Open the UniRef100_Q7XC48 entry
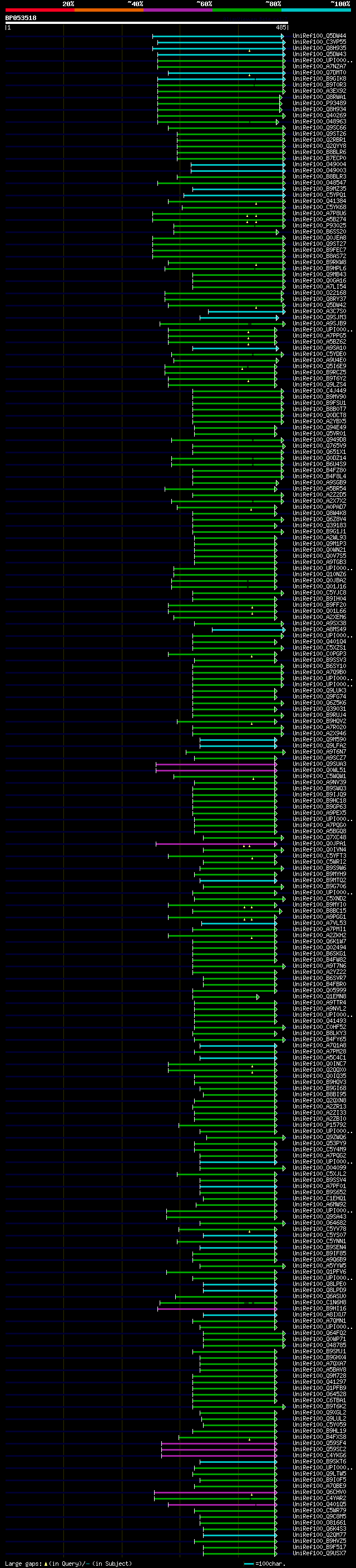The height and width of the screenshot is (1568, 356). [319, 837]
